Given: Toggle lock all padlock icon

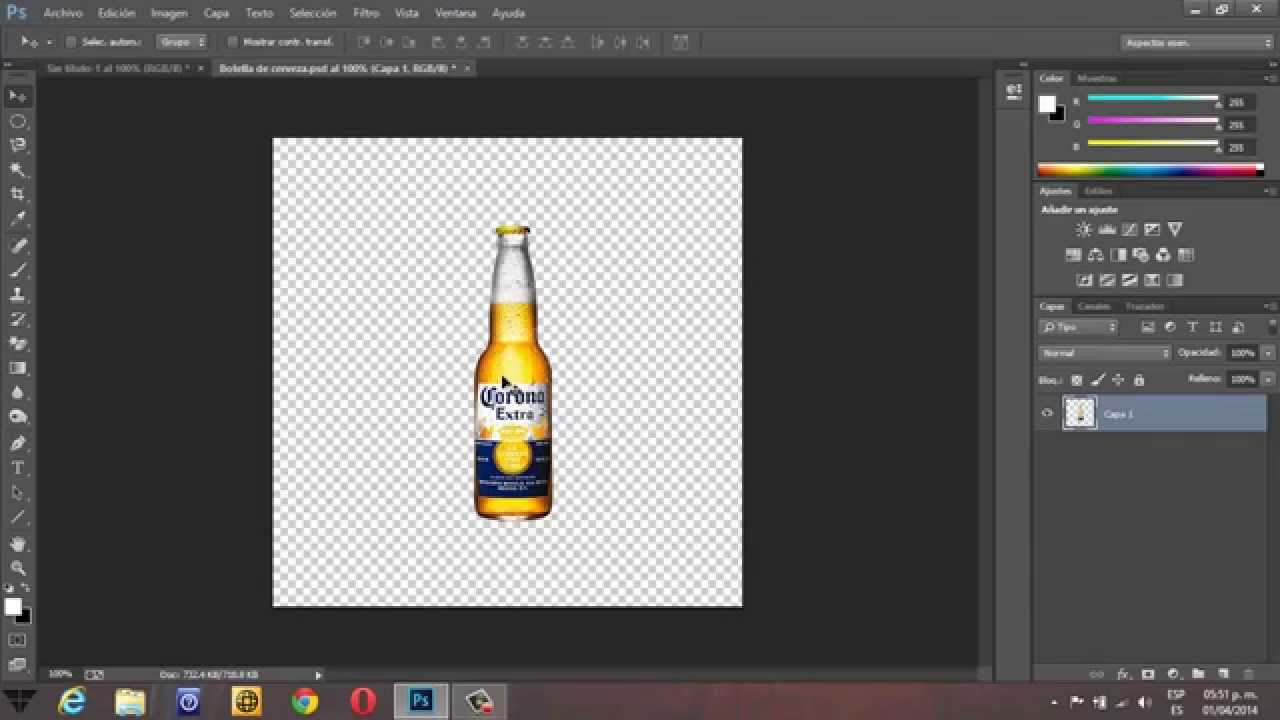Looking at the screenshot, I should coord(1138,380).
